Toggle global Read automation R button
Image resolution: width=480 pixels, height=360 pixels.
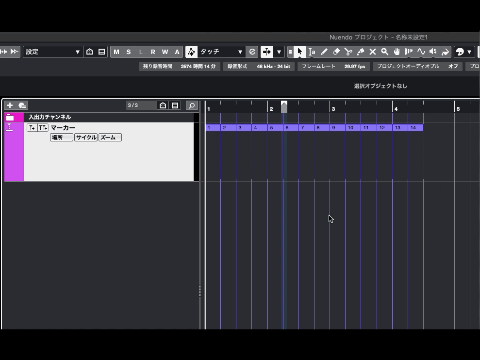153,52
